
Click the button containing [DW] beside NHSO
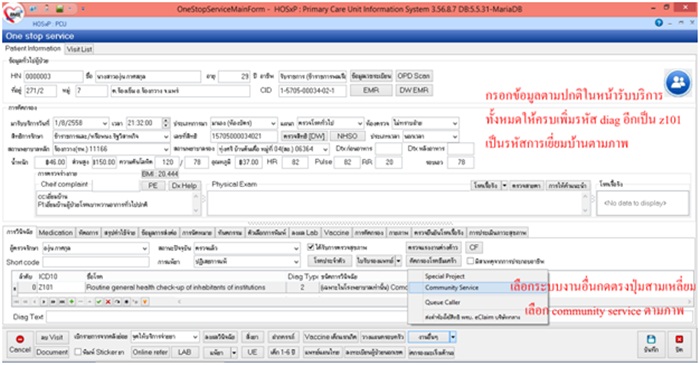click(x=304, y=136)
